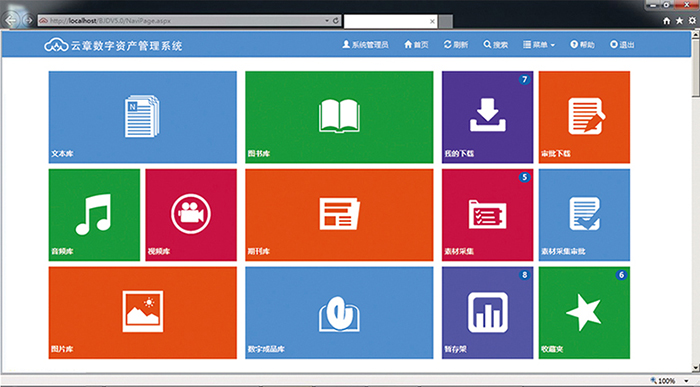Image resolution: width=700 pixels, height=387 pixels.
Task: Open the 素材采集 material collection tile
Action: tap(488, 215)
